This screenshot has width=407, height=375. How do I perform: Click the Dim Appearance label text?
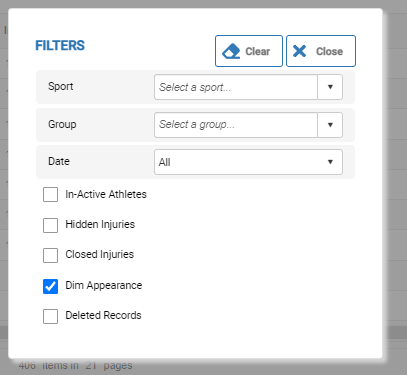point(104,285)
